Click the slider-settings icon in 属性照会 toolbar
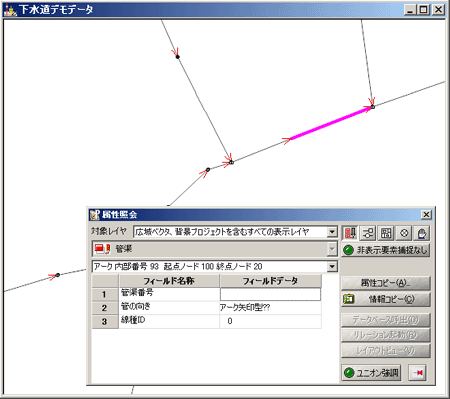The width and height of the screenshot is (450, 399). coord(368,233)
